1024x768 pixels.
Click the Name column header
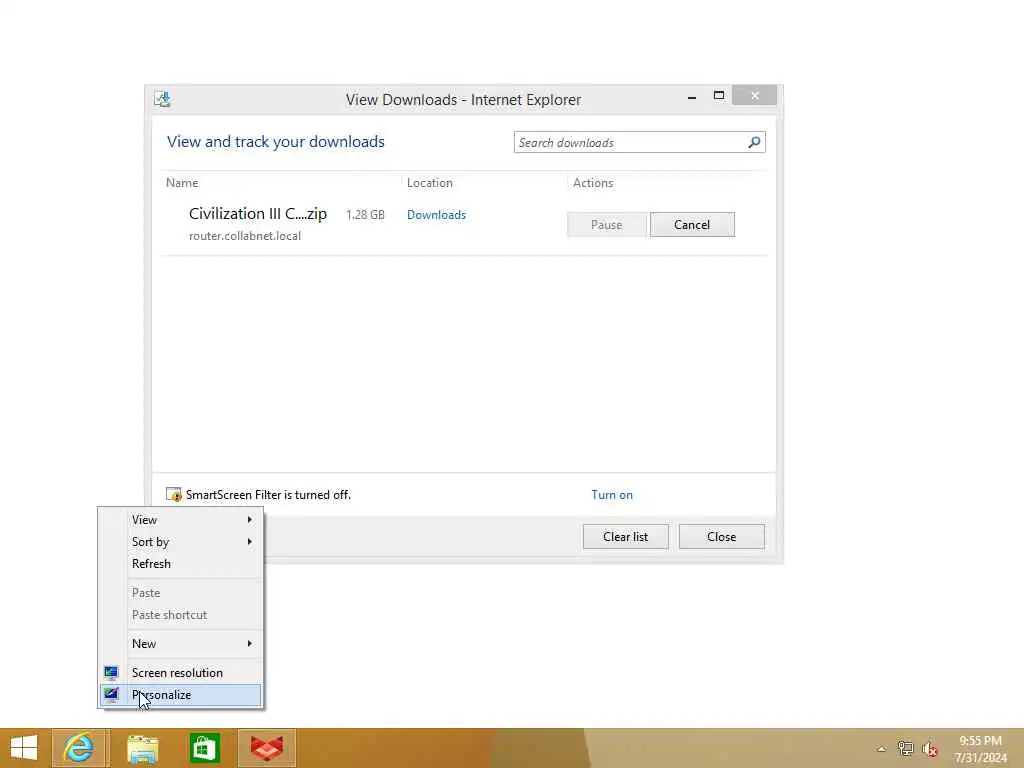(x=182, y=183)
